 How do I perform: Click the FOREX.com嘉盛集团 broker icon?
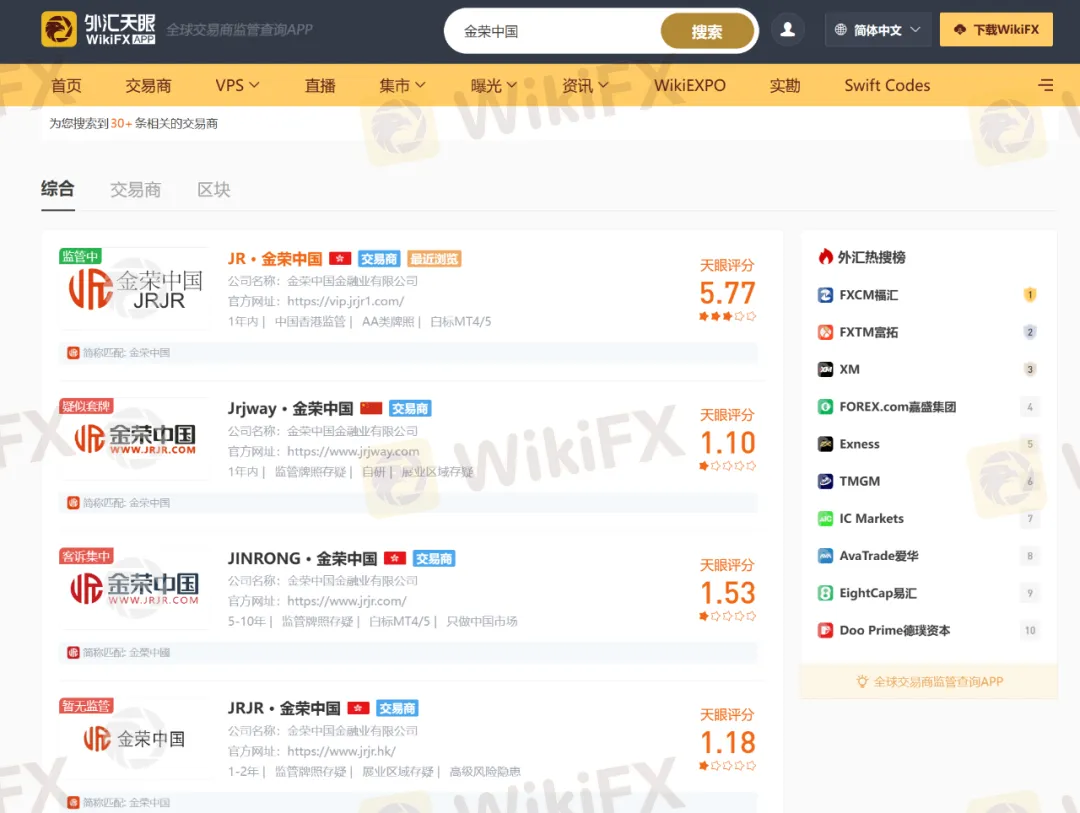tap(825, 406)
